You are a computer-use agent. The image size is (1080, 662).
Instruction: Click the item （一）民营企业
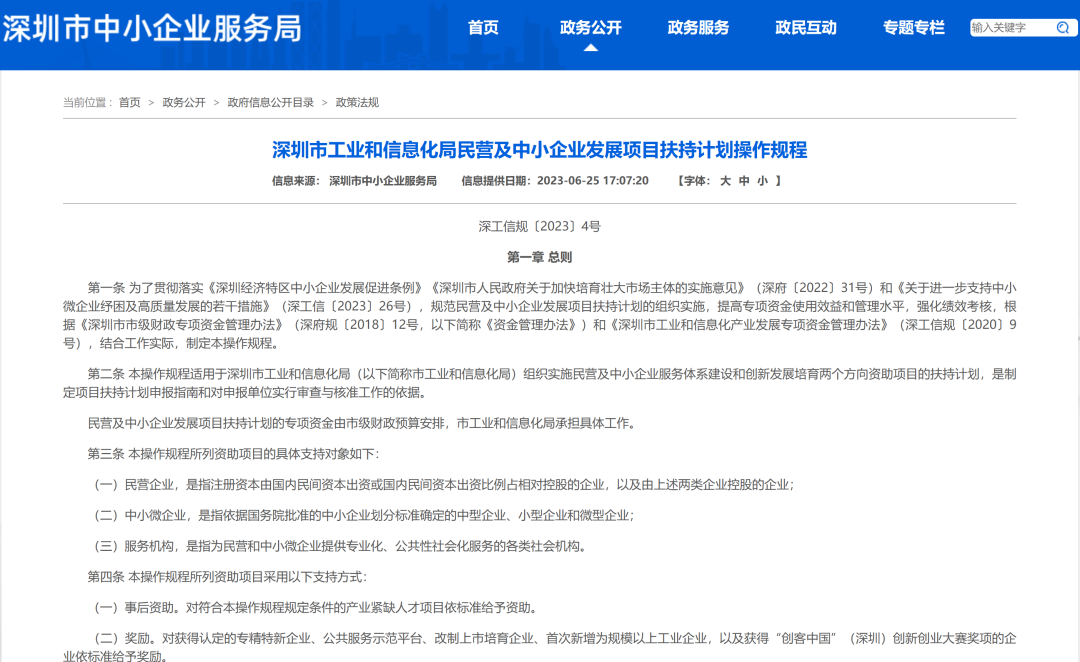444,485
